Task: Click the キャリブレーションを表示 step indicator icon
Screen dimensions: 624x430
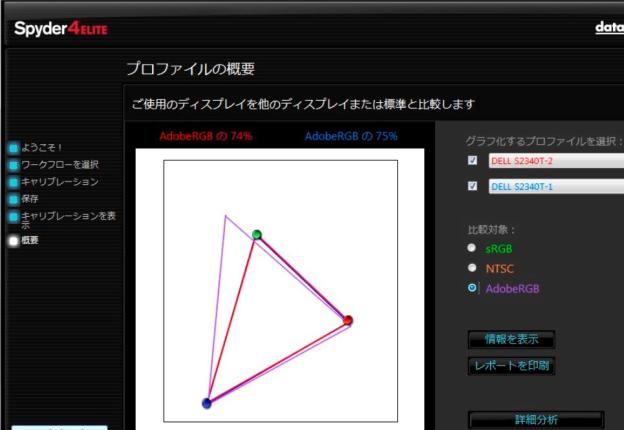Action: (x=14, y=217)
